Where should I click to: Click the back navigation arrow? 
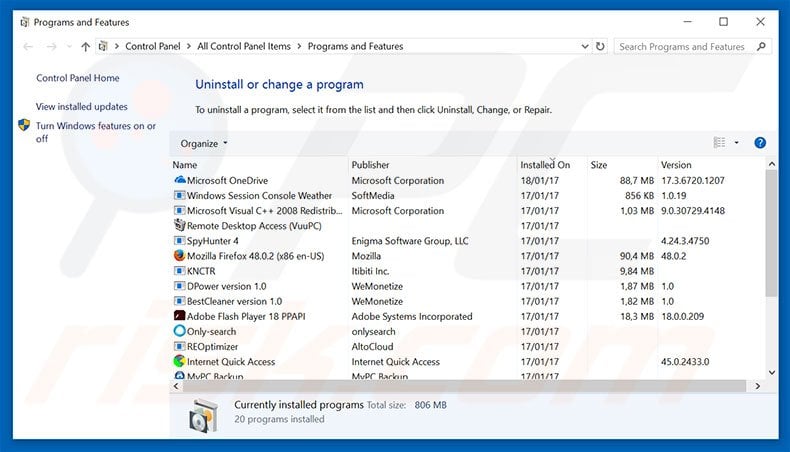(28, 47)
